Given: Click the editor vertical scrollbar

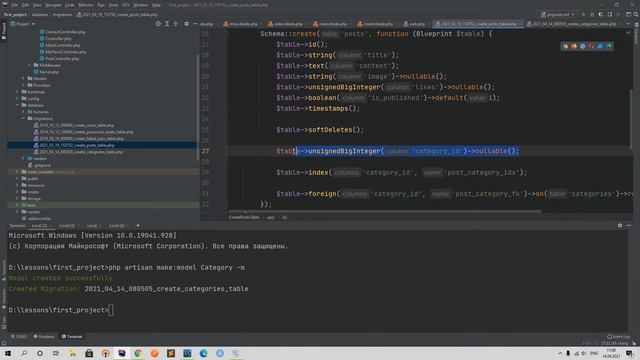Looking at the screenshot, I should (631, 118).
